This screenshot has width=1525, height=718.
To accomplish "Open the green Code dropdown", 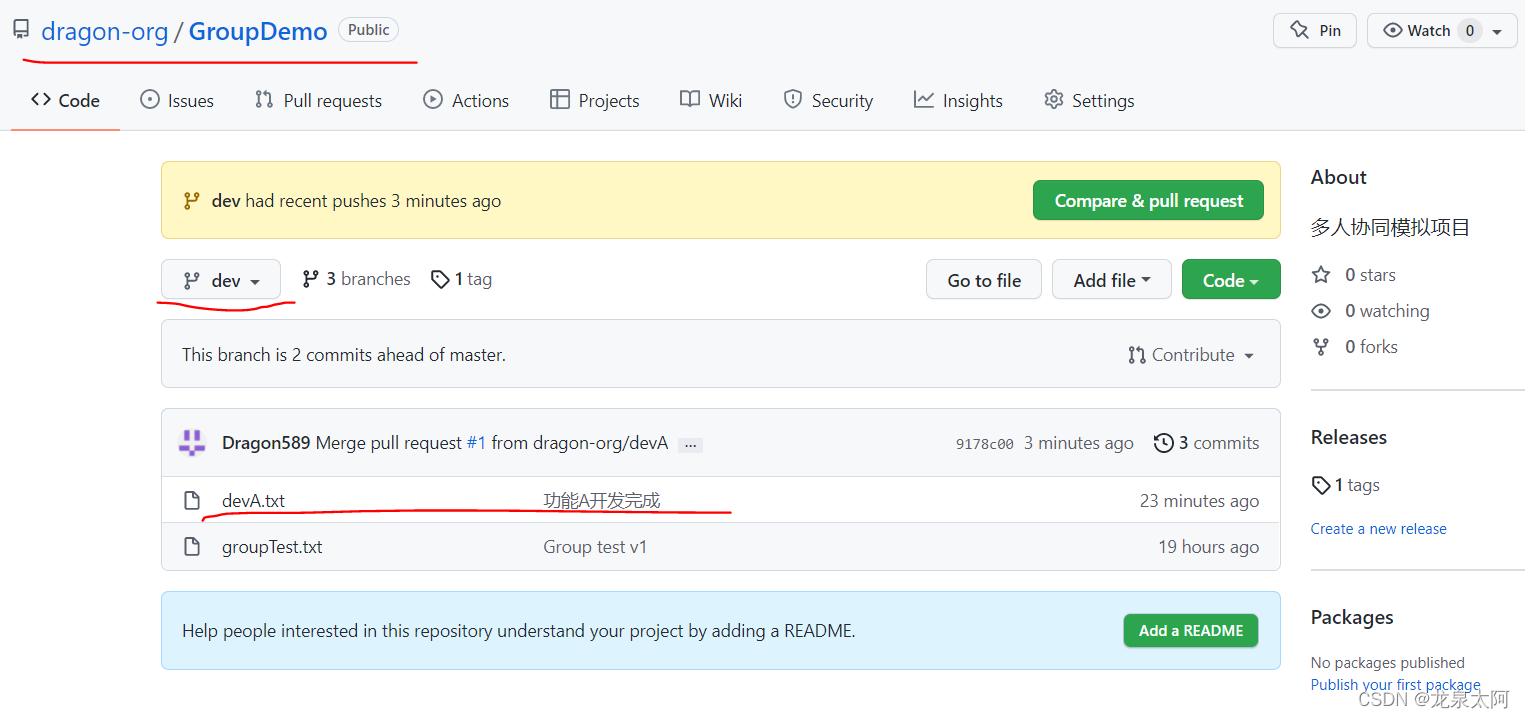I will pos(1231,280).
